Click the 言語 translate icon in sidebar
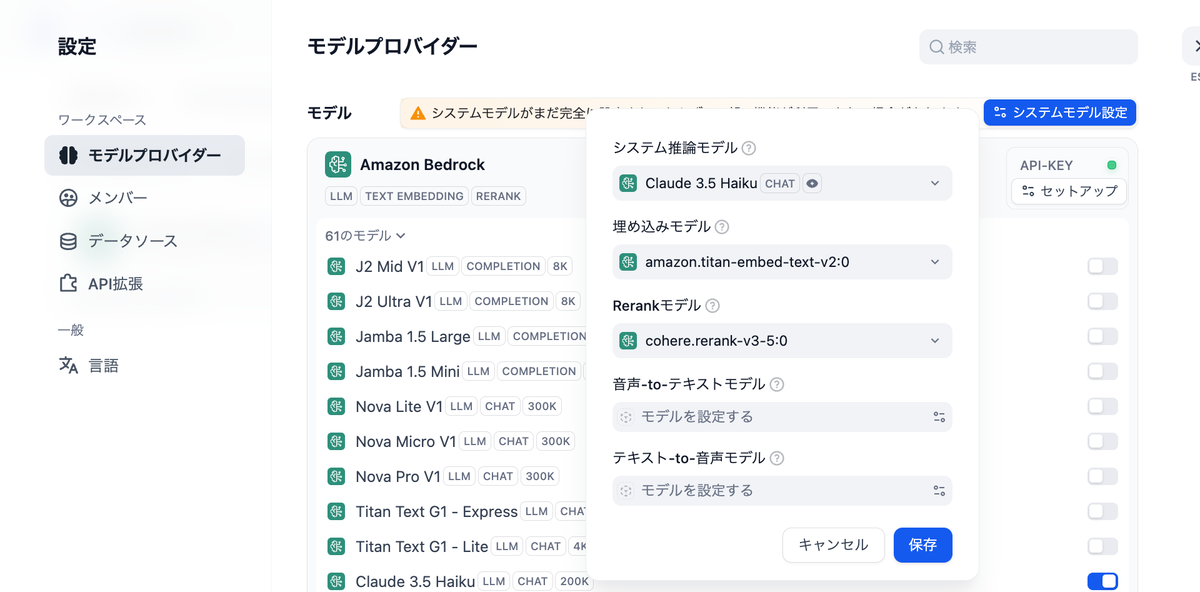This screenshot has width=1200, height=592. [68, 365]
